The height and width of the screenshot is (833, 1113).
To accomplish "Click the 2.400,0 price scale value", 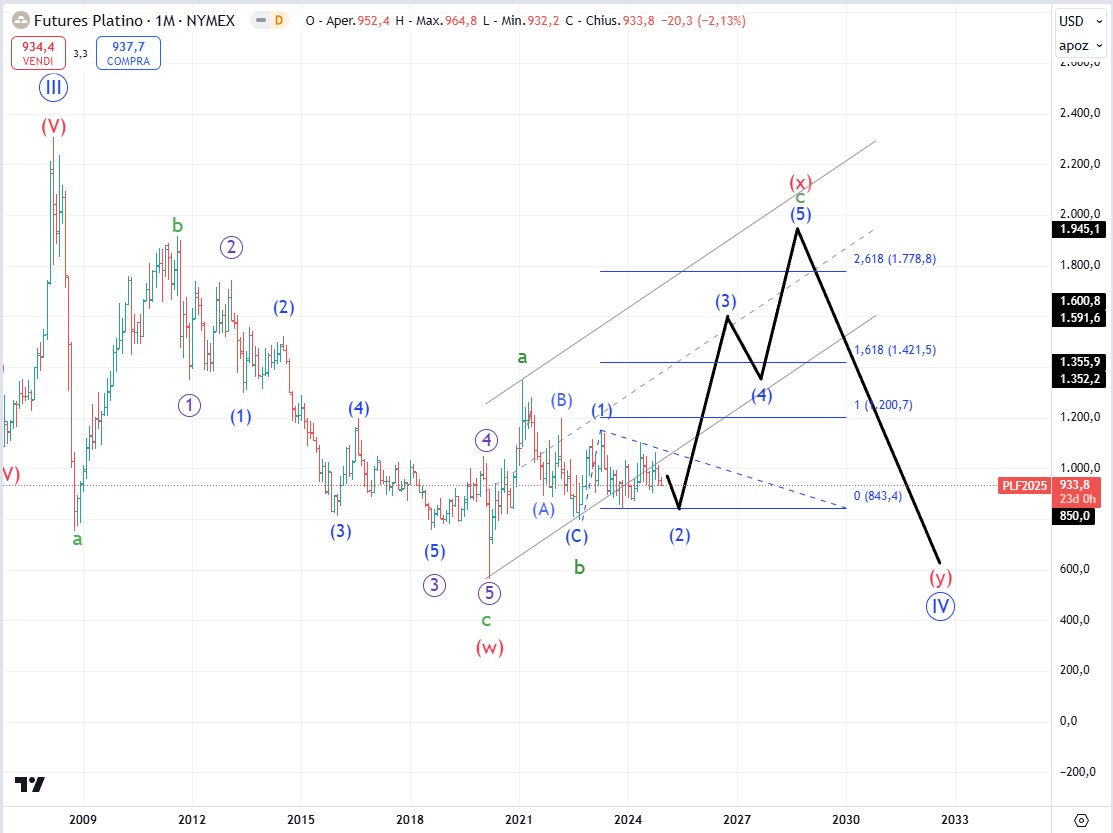I will coord(1080,113).
